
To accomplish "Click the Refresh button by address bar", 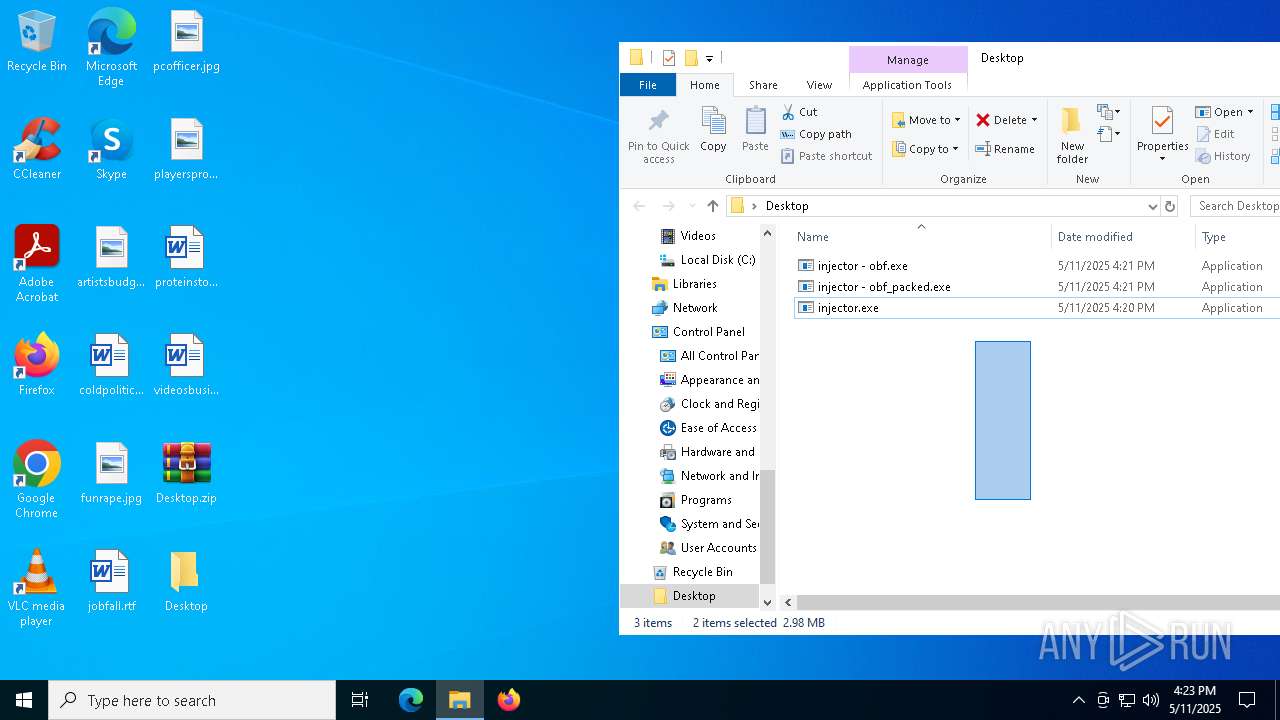I will (x=1170, y=206).
